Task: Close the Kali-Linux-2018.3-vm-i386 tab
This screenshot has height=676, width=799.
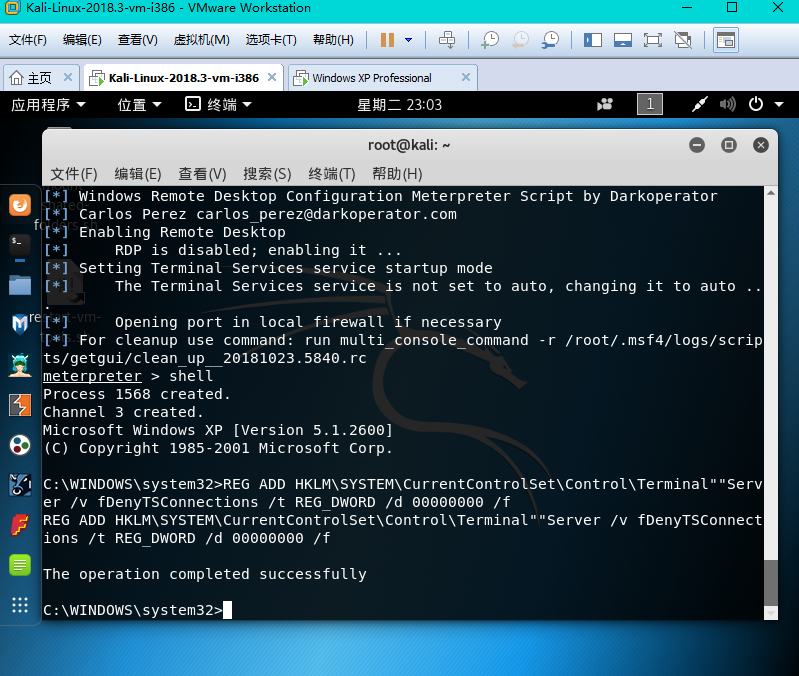Action: (272, 77)
